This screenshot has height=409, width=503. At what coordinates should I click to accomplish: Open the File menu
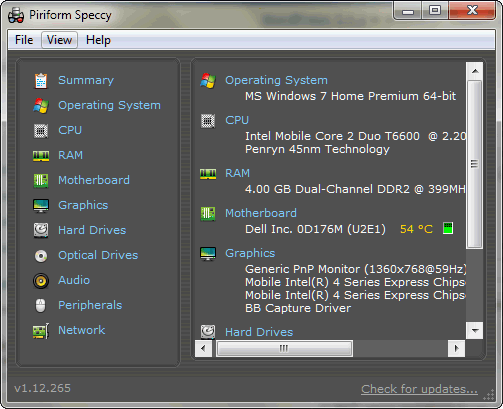[x=24, y=40]
